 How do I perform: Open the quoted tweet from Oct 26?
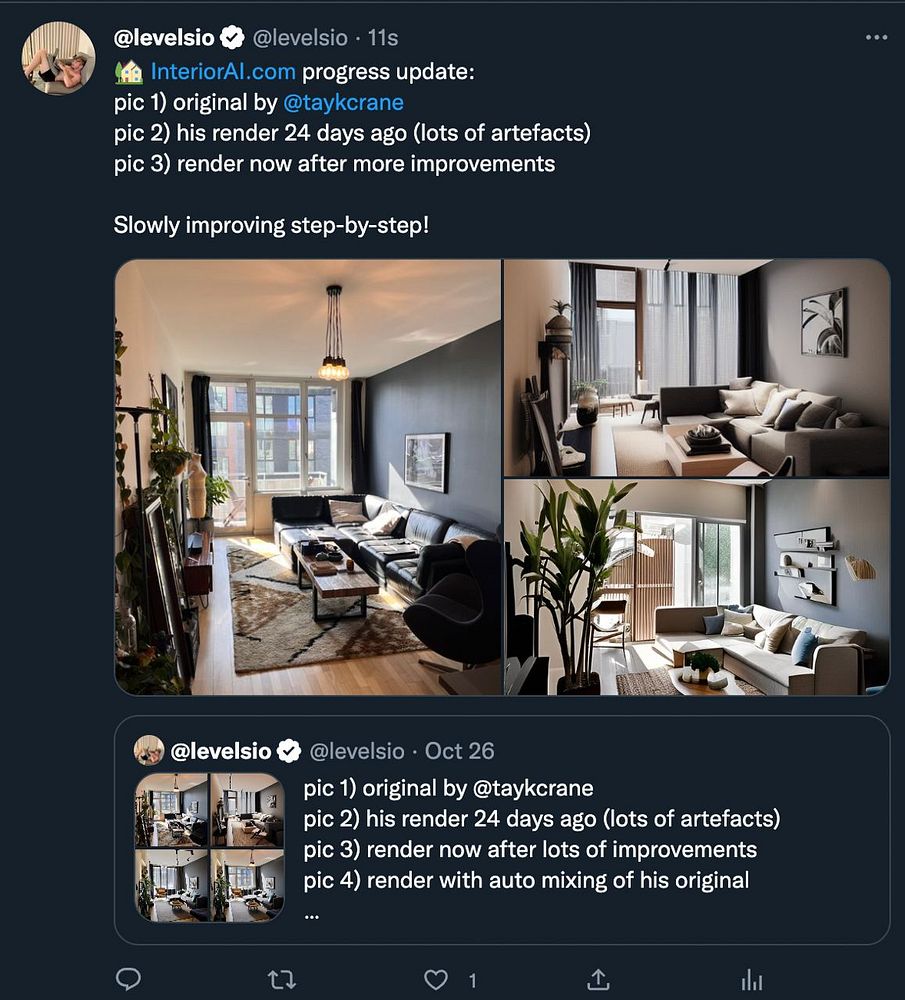click(502, 830)
